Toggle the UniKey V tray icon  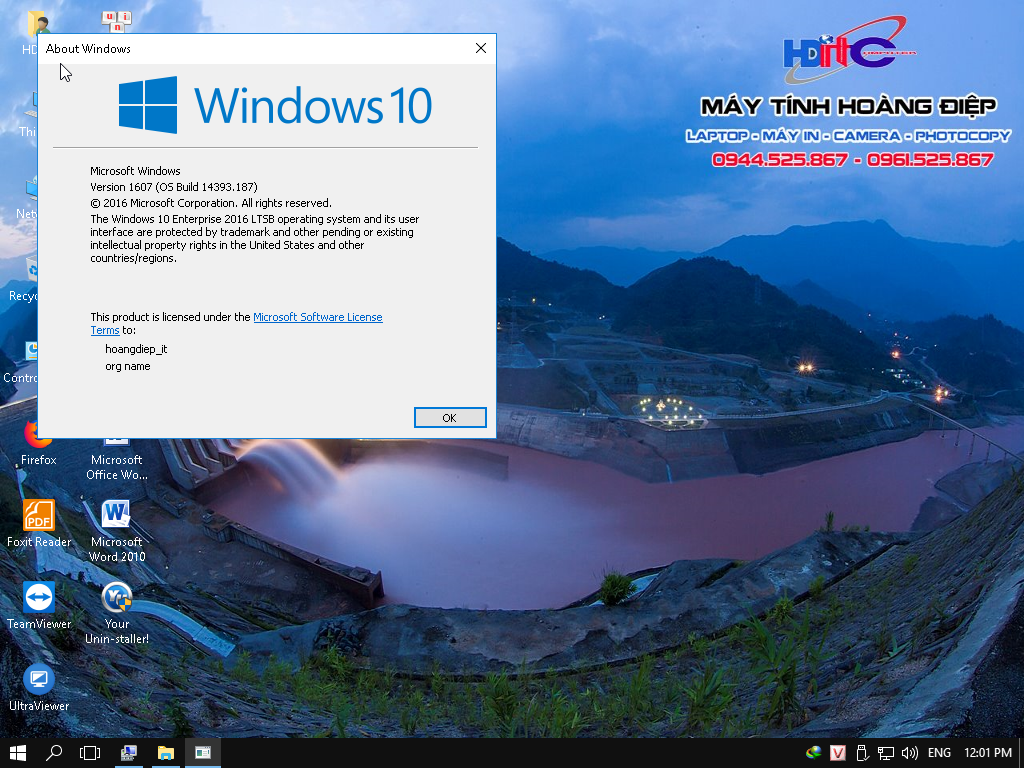click(x=838, y=753)
